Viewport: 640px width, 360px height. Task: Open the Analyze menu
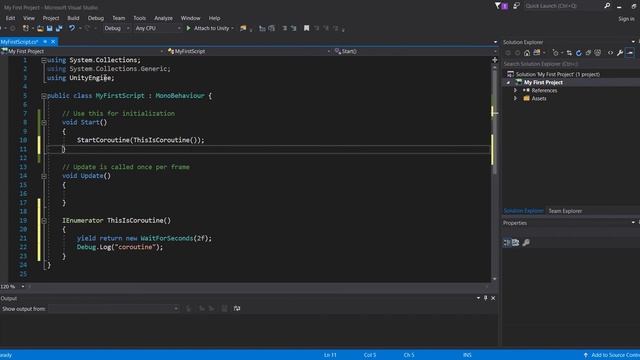pyautogui.click(x=163, y=18)
